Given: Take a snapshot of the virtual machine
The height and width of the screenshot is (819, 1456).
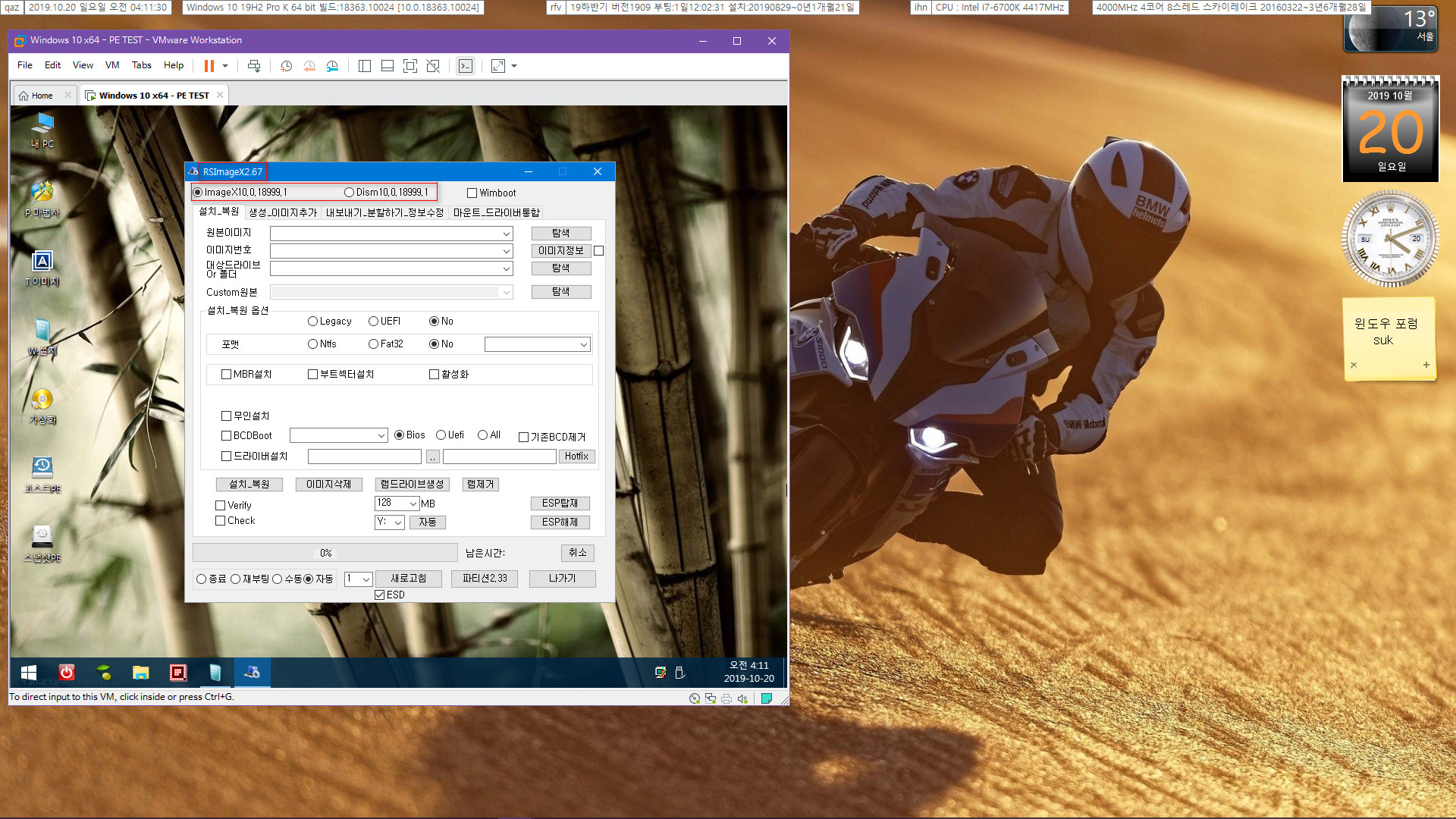Looking at the screenshot, I should click(x=286, y=66).
